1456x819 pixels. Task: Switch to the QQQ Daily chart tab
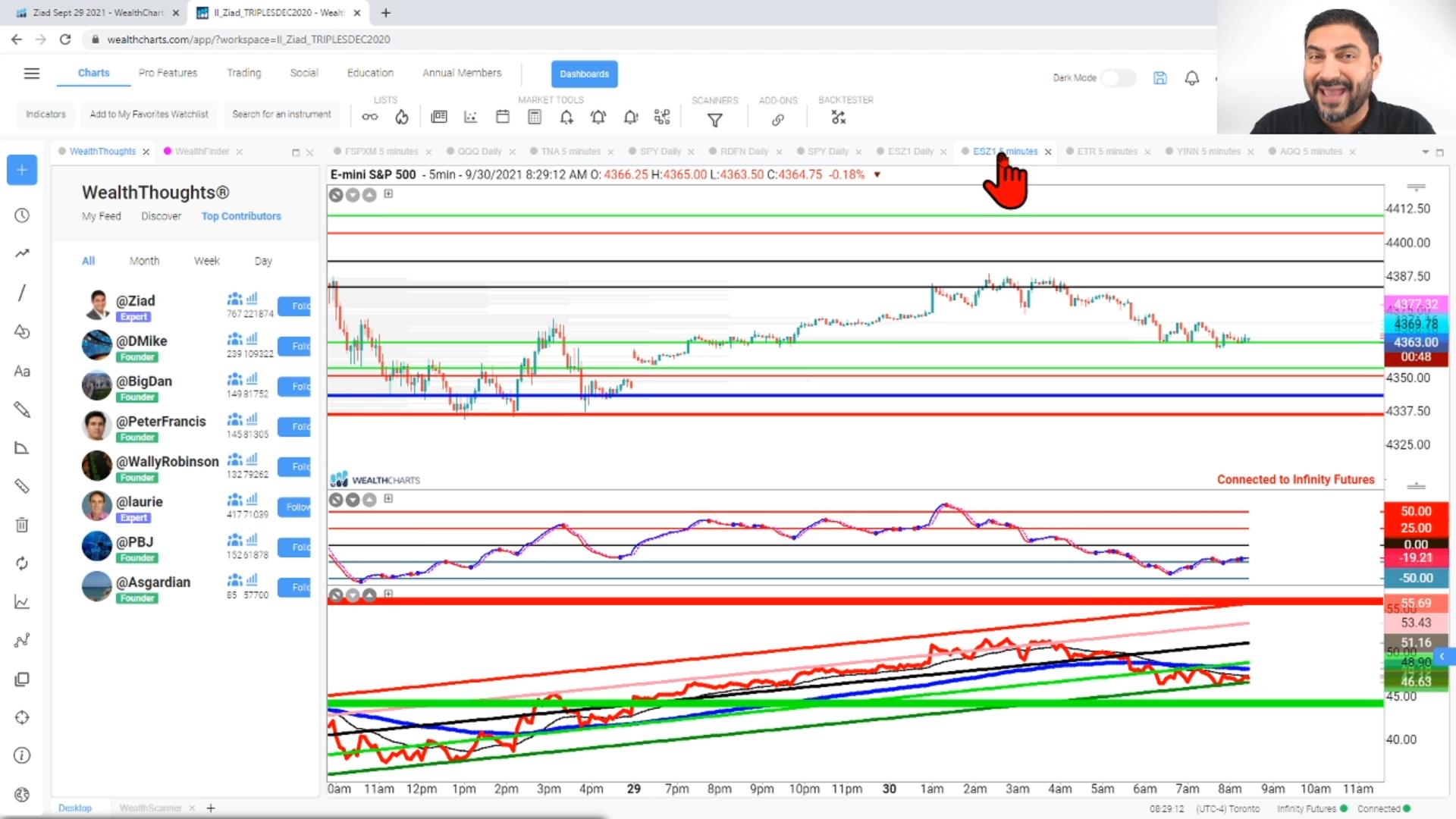pyautogui.click(x=479, y=152)
